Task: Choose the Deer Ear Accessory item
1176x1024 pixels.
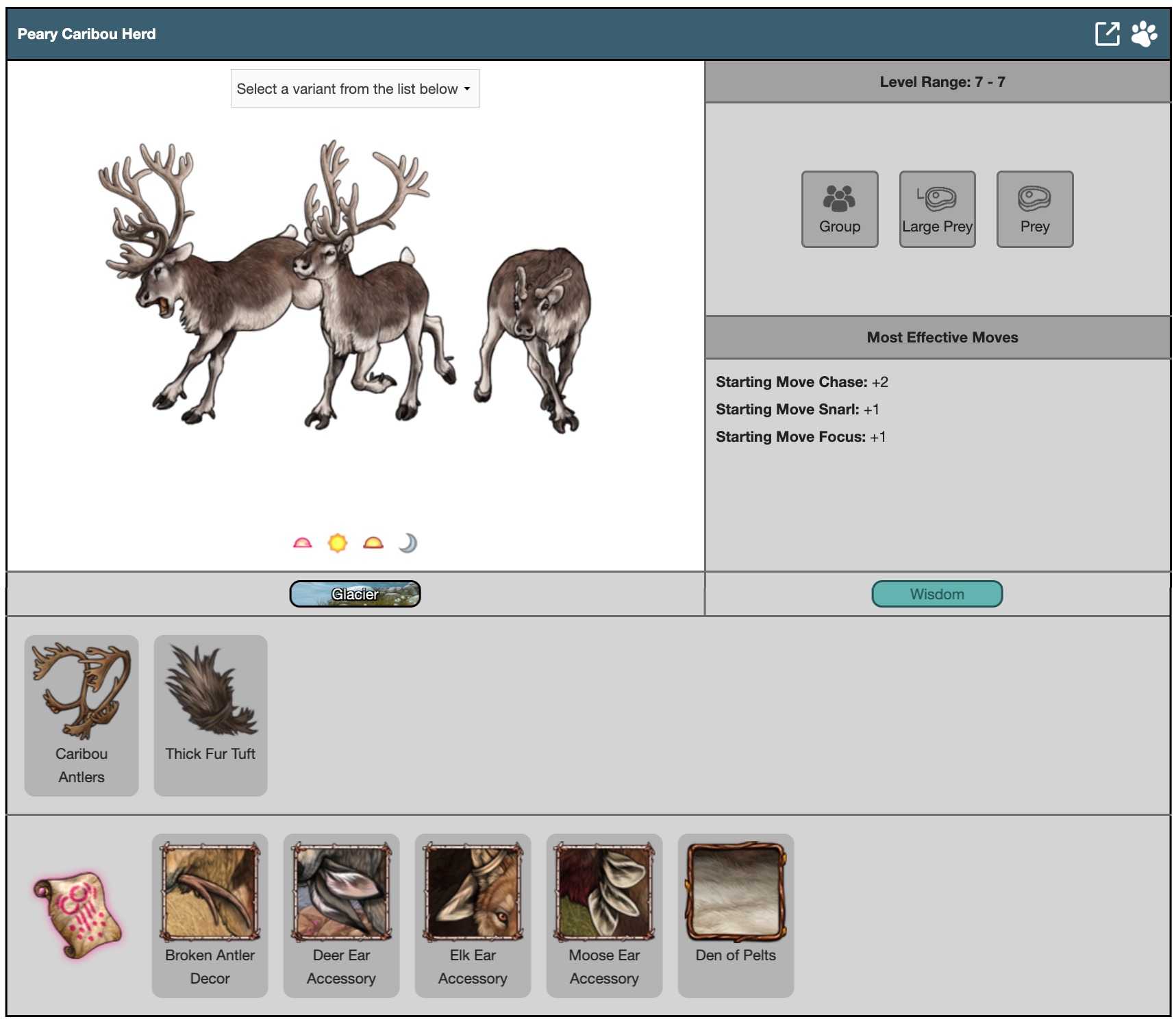Action: 341,915
